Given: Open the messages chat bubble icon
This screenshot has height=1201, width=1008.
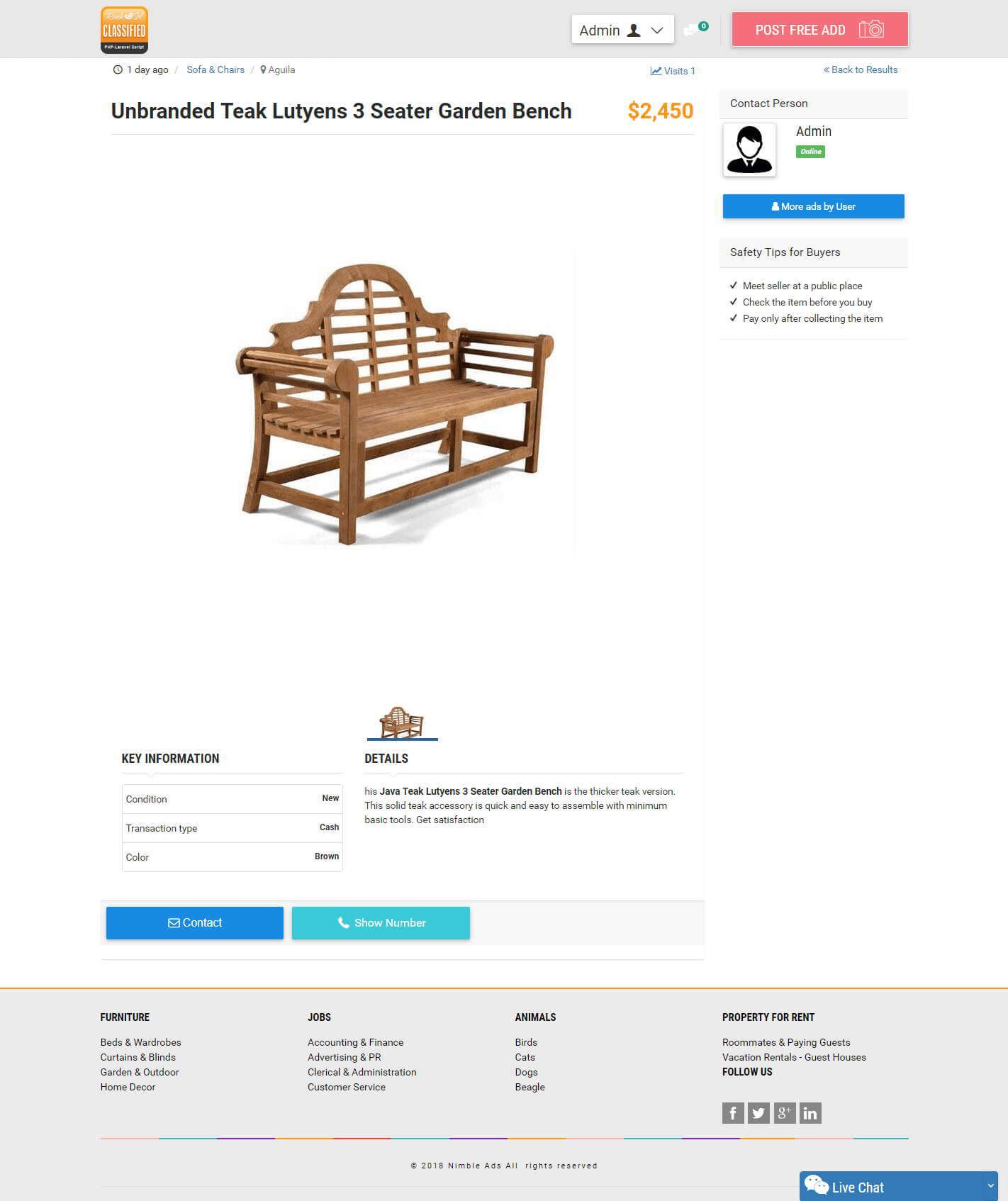Looking at the screenshot, I should (690, 30).
